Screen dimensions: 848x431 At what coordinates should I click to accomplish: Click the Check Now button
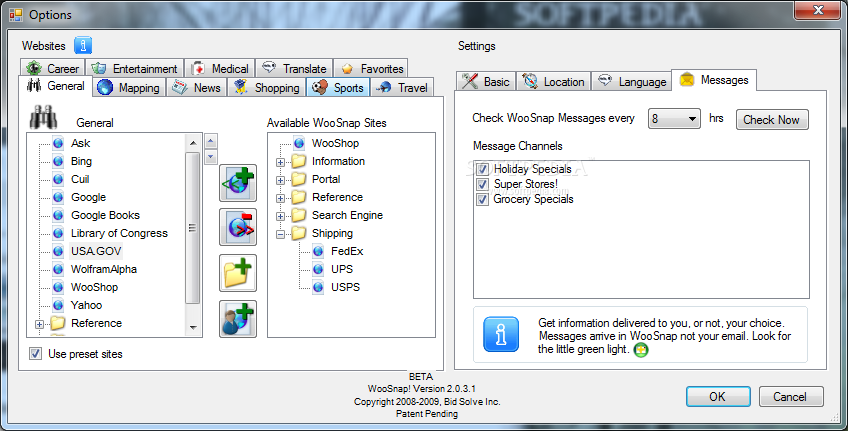[x=772, y=120]
